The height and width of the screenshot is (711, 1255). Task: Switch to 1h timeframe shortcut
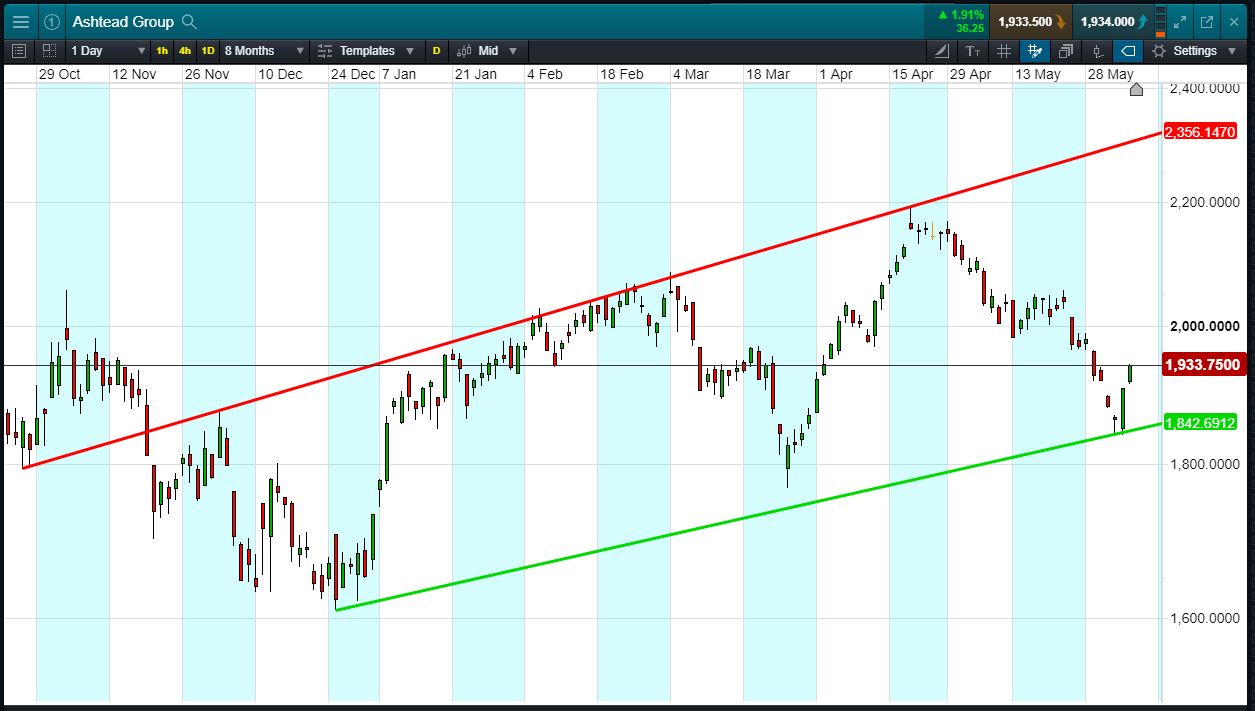pyautogui.click(x=162, y=50)
